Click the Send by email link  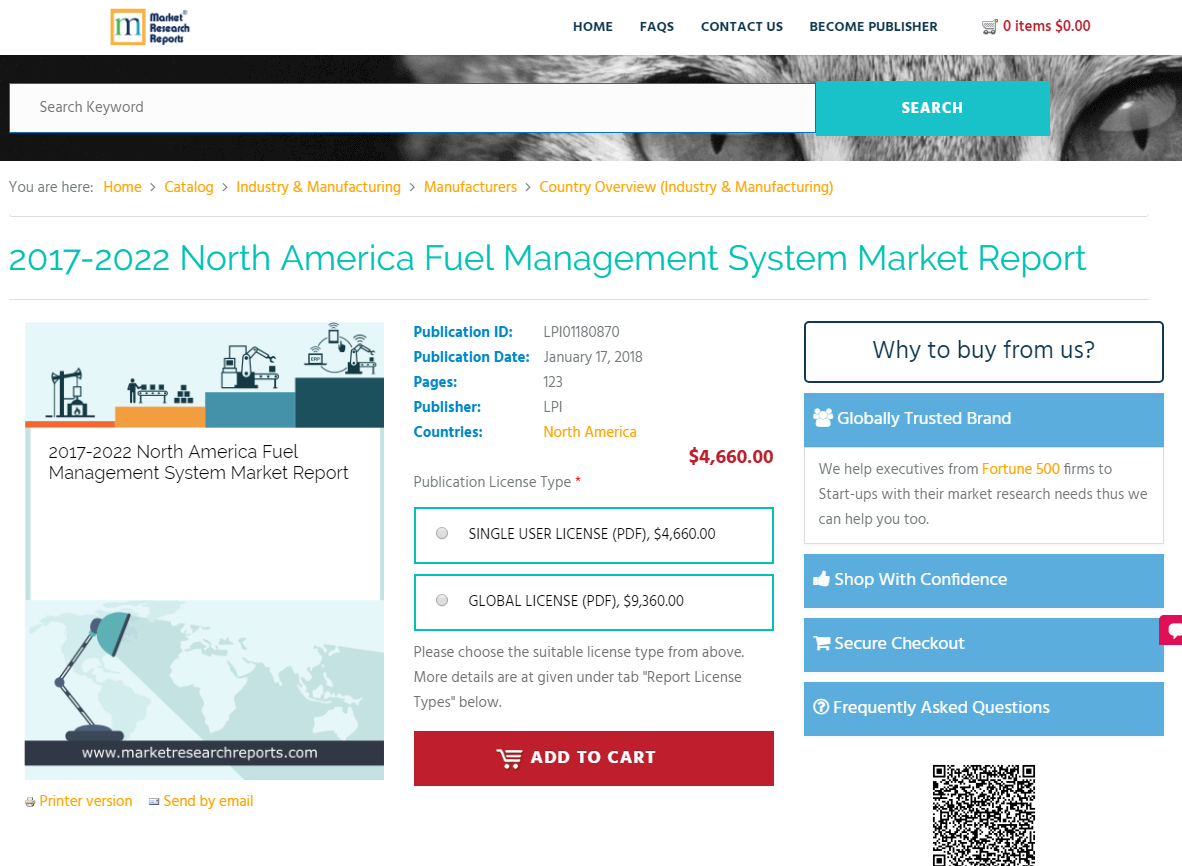tap(208, 801)
